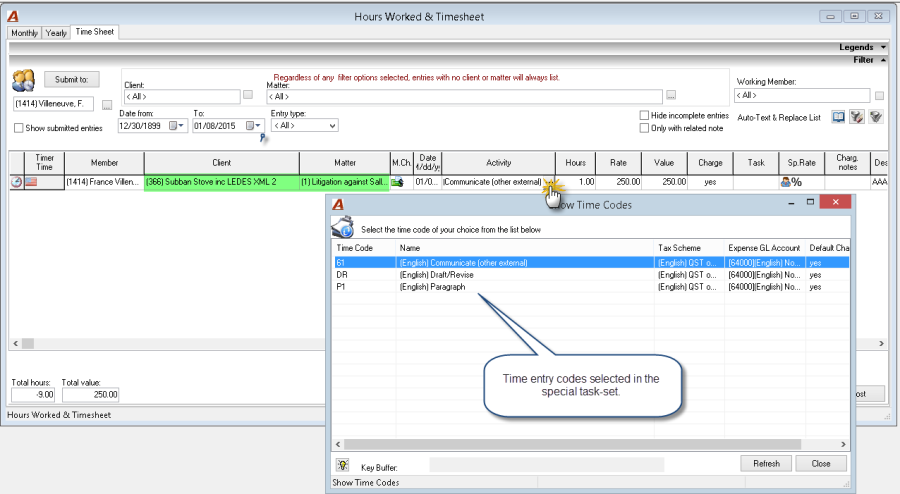The image size is (900, 494).
Task: Tick Hide incomplete entries checkbox
Action: (x=644, y=115)
